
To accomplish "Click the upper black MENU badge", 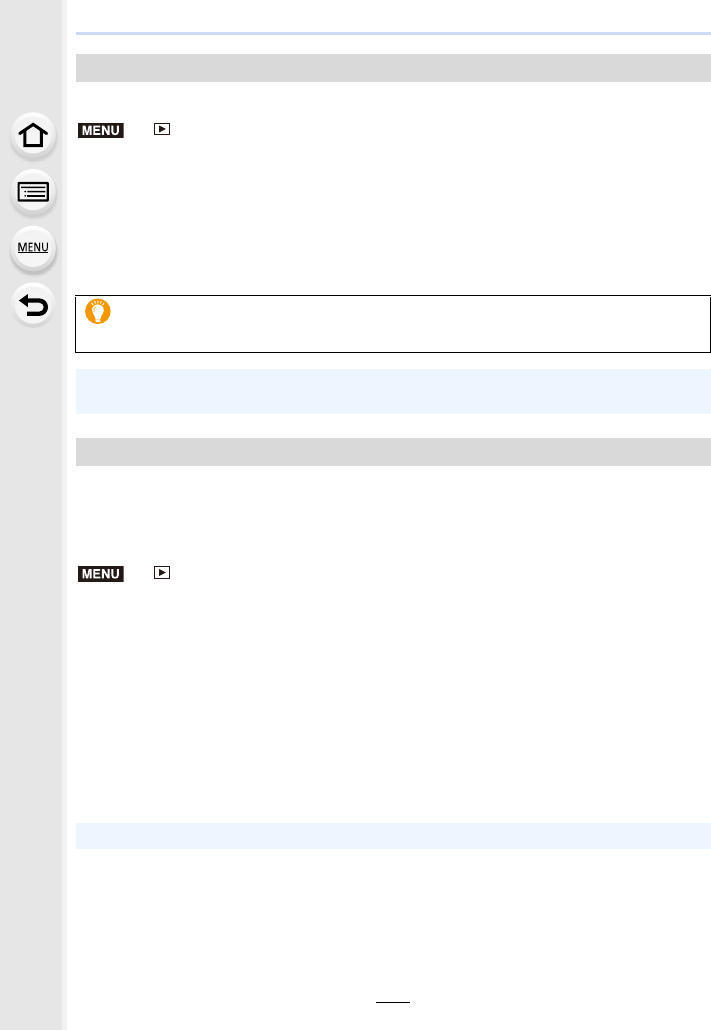I will click(x=101, y=130).
